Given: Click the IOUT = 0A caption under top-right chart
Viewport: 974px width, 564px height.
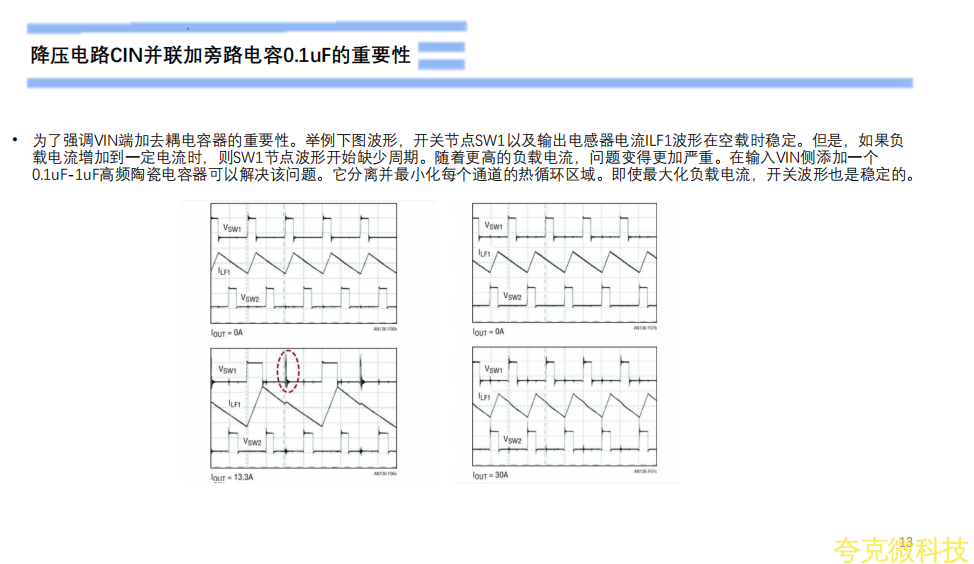Looking at the screenshot, I should (491, 331).
